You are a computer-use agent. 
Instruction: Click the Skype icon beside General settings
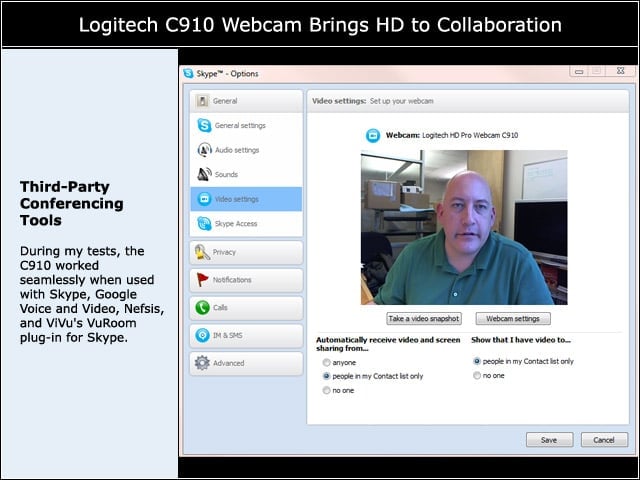204,125
